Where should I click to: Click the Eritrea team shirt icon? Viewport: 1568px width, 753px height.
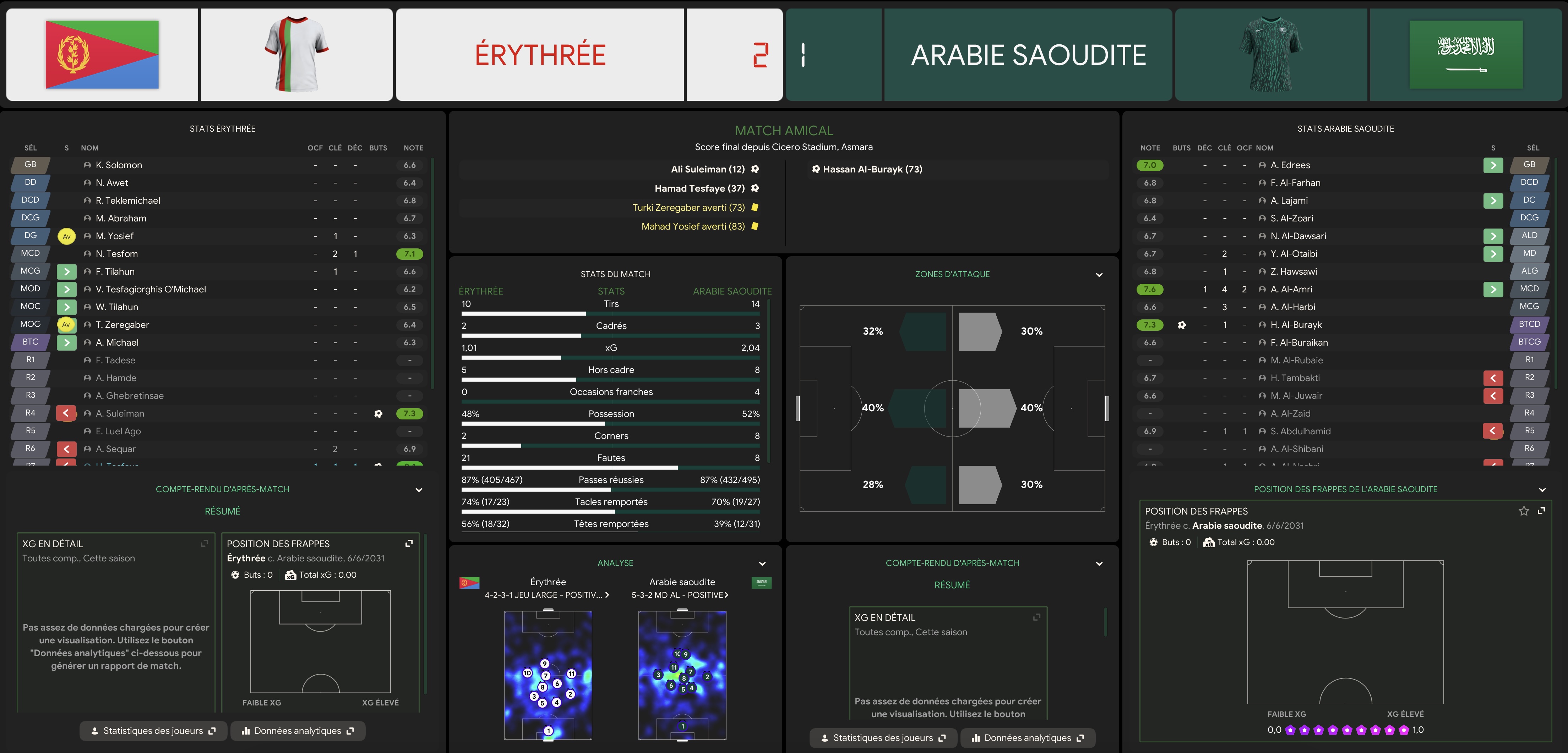pyautogui.click(x=296, y=55)
